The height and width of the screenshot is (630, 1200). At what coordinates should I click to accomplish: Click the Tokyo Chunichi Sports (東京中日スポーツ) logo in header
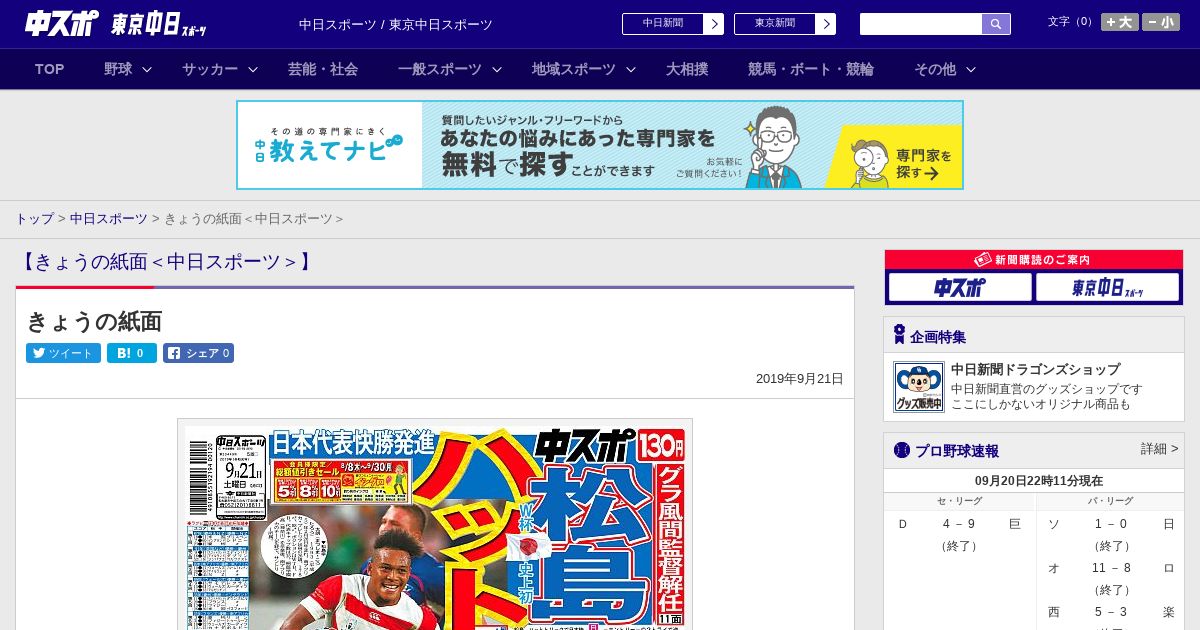coord(159,24)
